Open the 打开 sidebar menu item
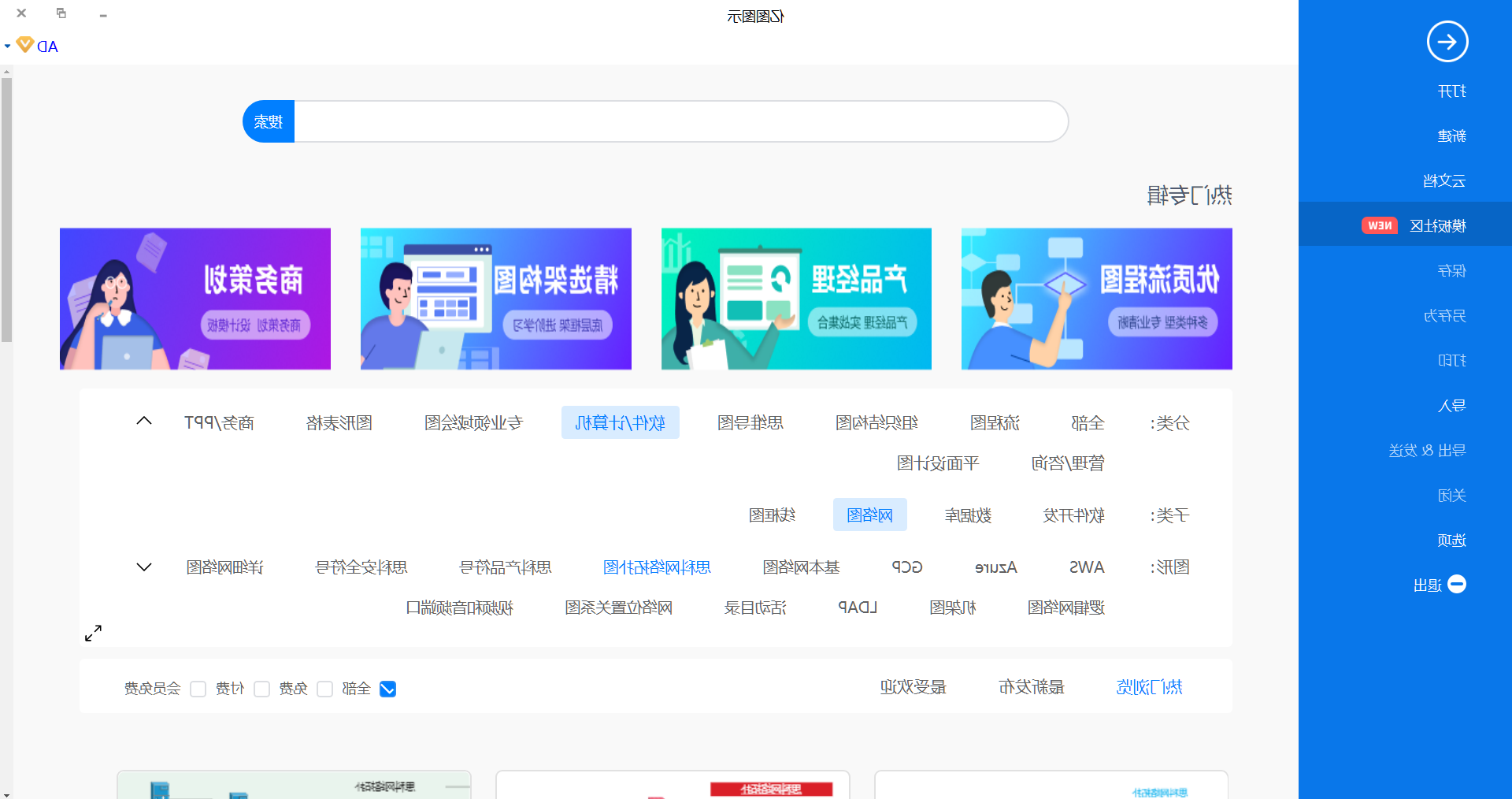The image size is (1512, 799). (x=1451, y=91)
